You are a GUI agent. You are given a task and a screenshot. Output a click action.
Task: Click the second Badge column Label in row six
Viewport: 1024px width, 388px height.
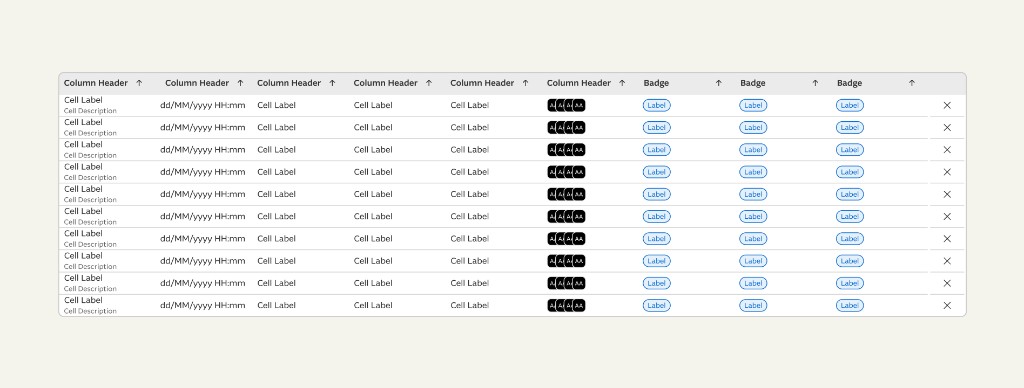coord(753,216)
